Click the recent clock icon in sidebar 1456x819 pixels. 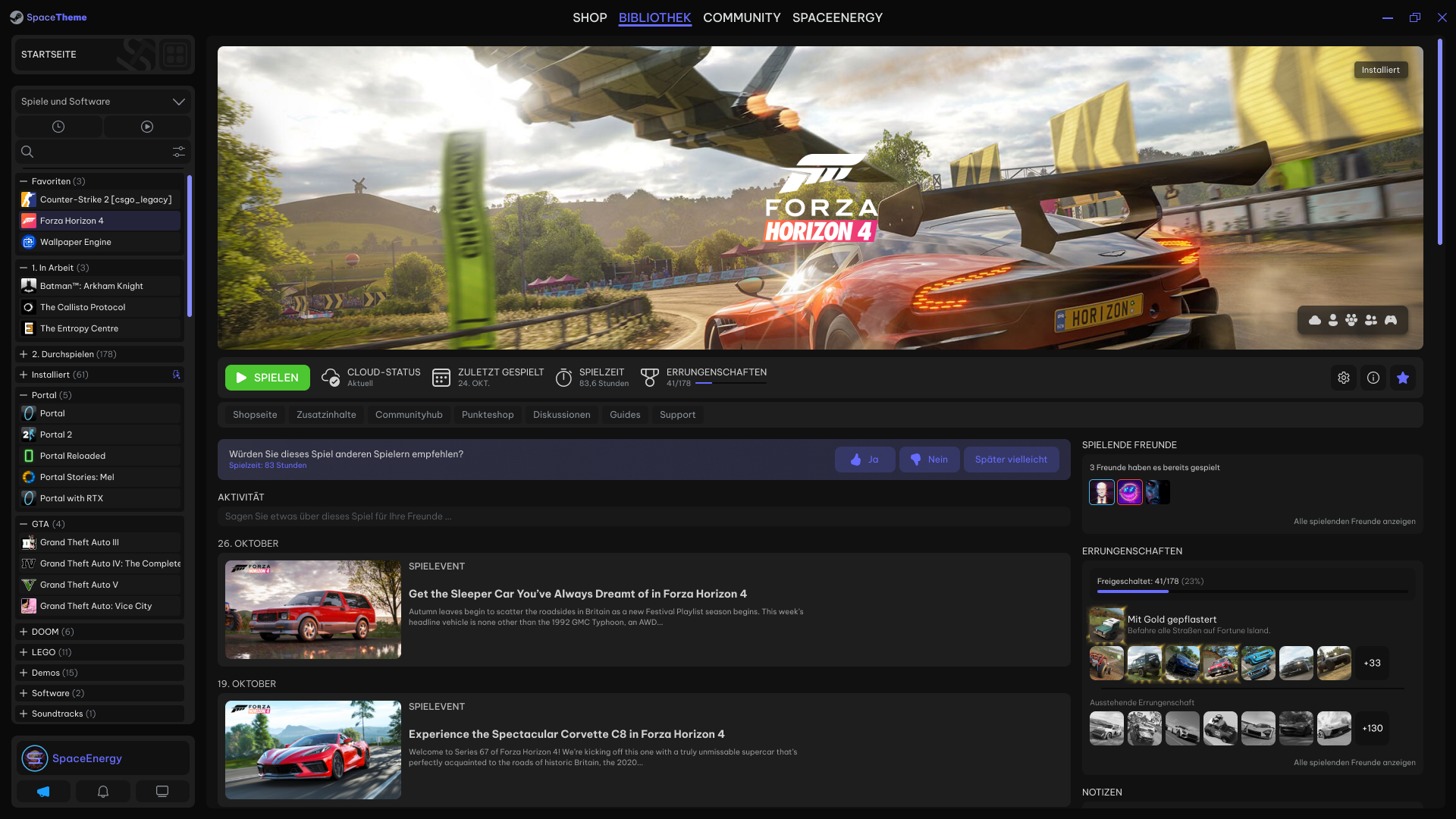58,127
